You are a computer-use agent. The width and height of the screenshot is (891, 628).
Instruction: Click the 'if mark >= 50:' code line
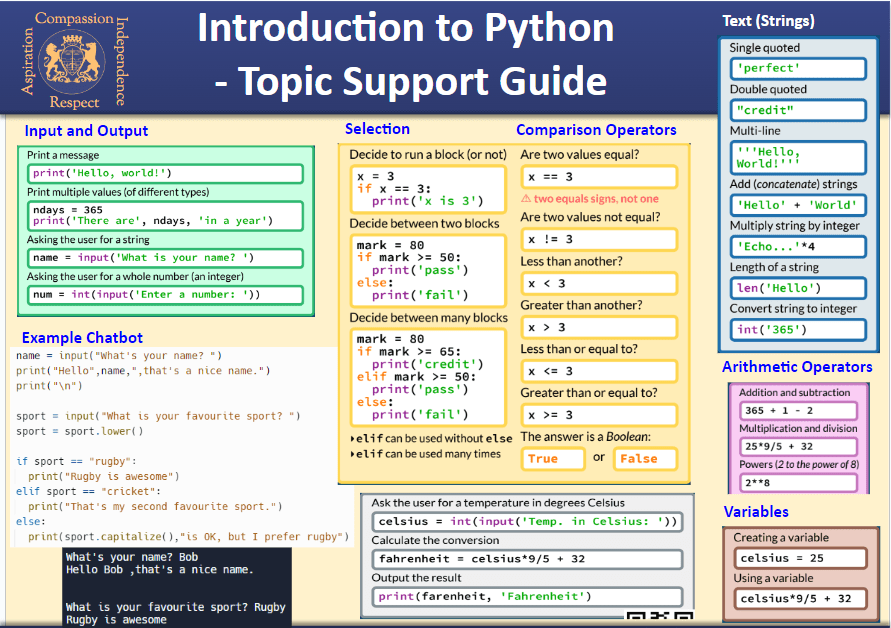point(409,257)
